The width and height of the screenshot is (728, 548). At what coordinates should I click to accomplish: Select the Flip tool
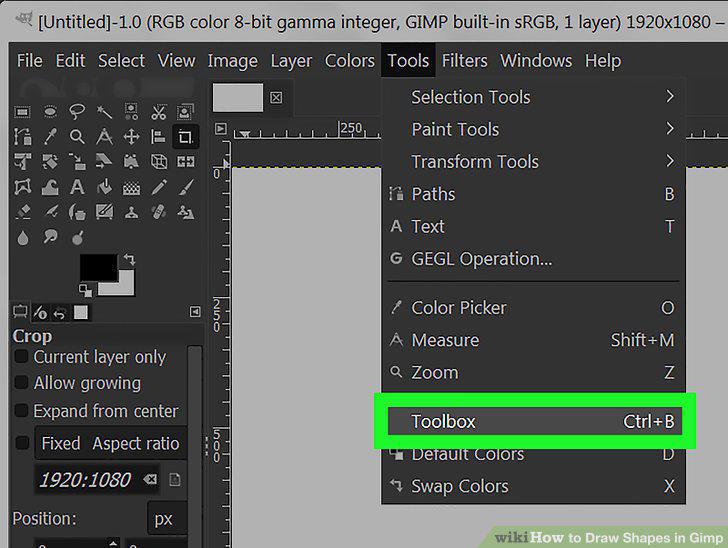[x=186, y=162]
